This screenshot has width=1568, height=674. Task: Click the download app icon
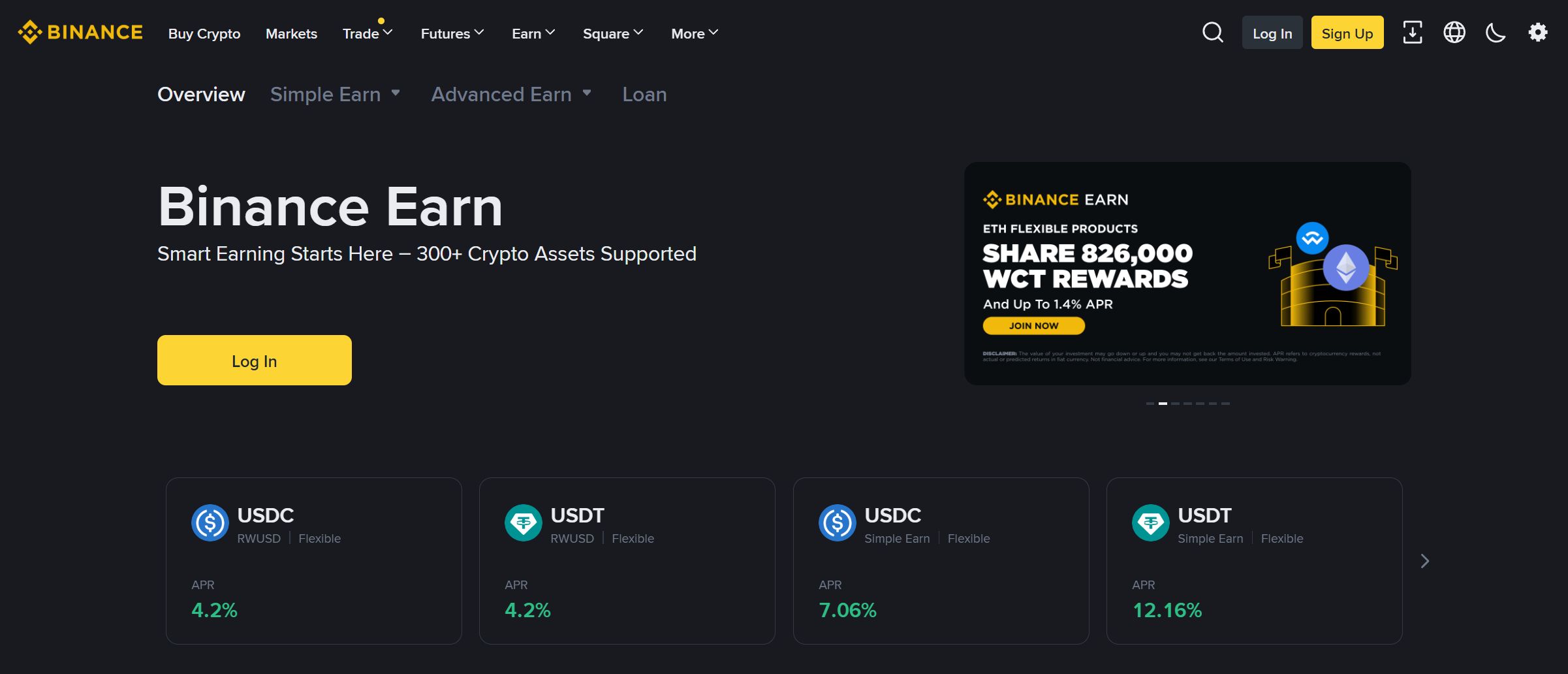click(1412, 32)
